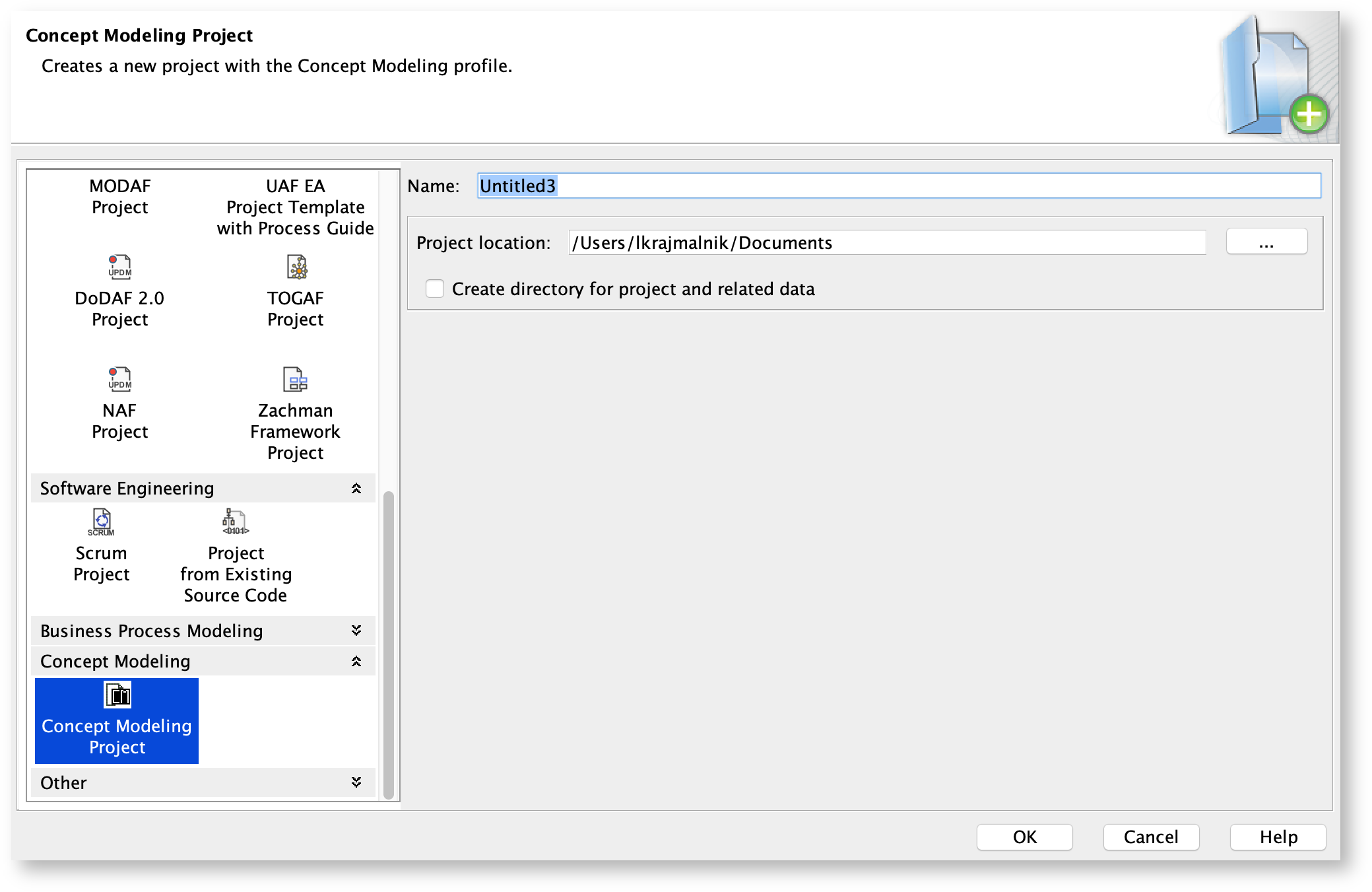This screenshot has height=892, width=1372.
Task: Collapse the Software Engineering section
Action: coord(356,489)
